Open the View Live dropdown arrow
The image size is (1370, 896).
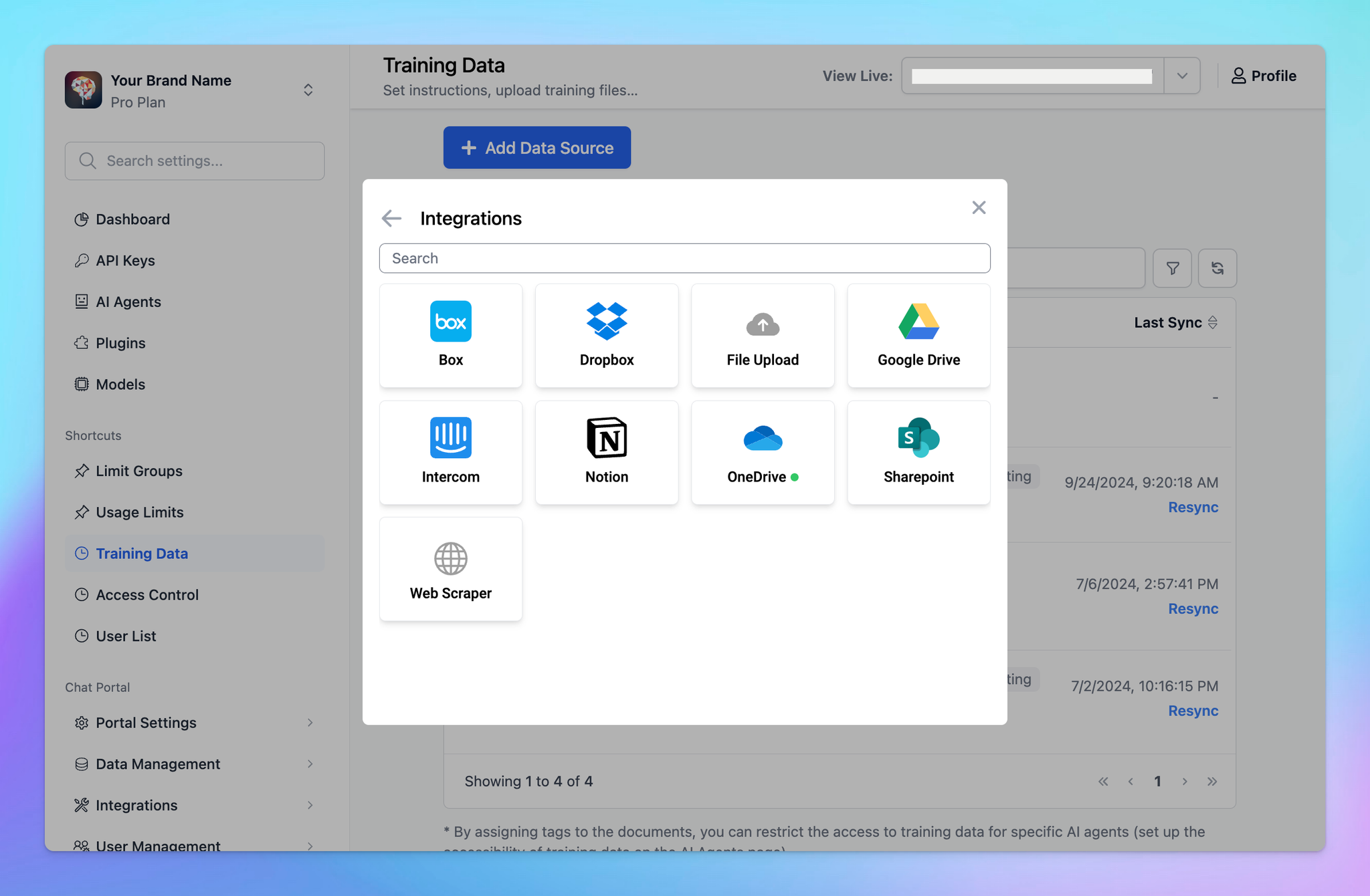point(1182,76)
